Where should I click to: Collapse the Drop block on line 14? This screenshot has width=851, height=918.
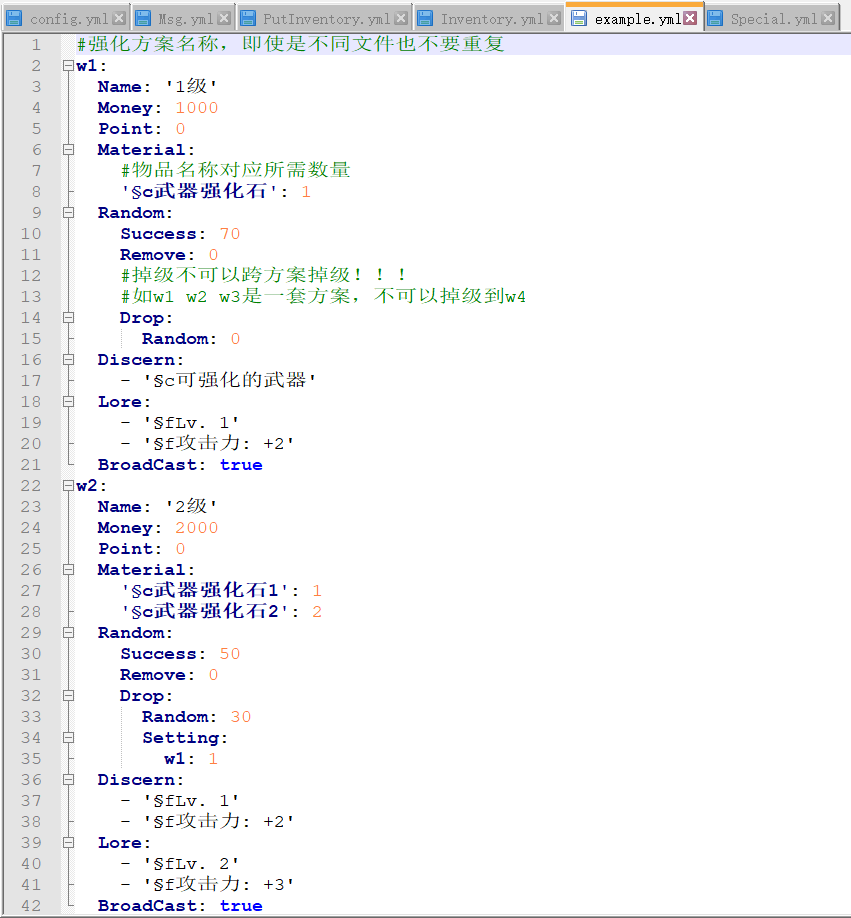point(68,318)
